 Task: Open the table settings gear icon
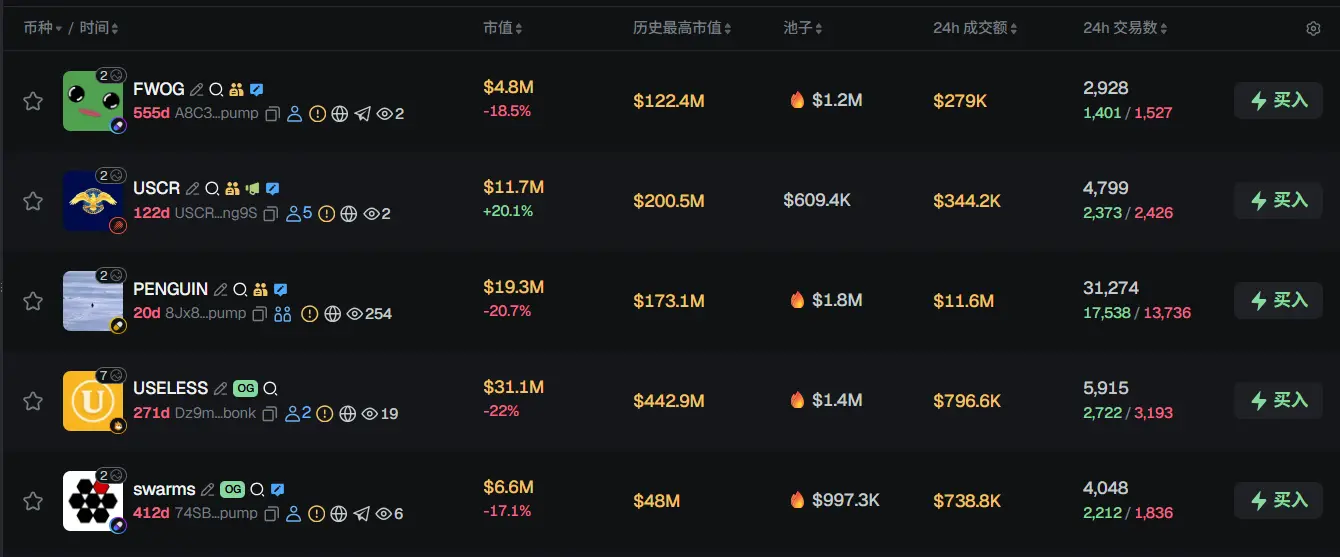(x=1313, y=29)
